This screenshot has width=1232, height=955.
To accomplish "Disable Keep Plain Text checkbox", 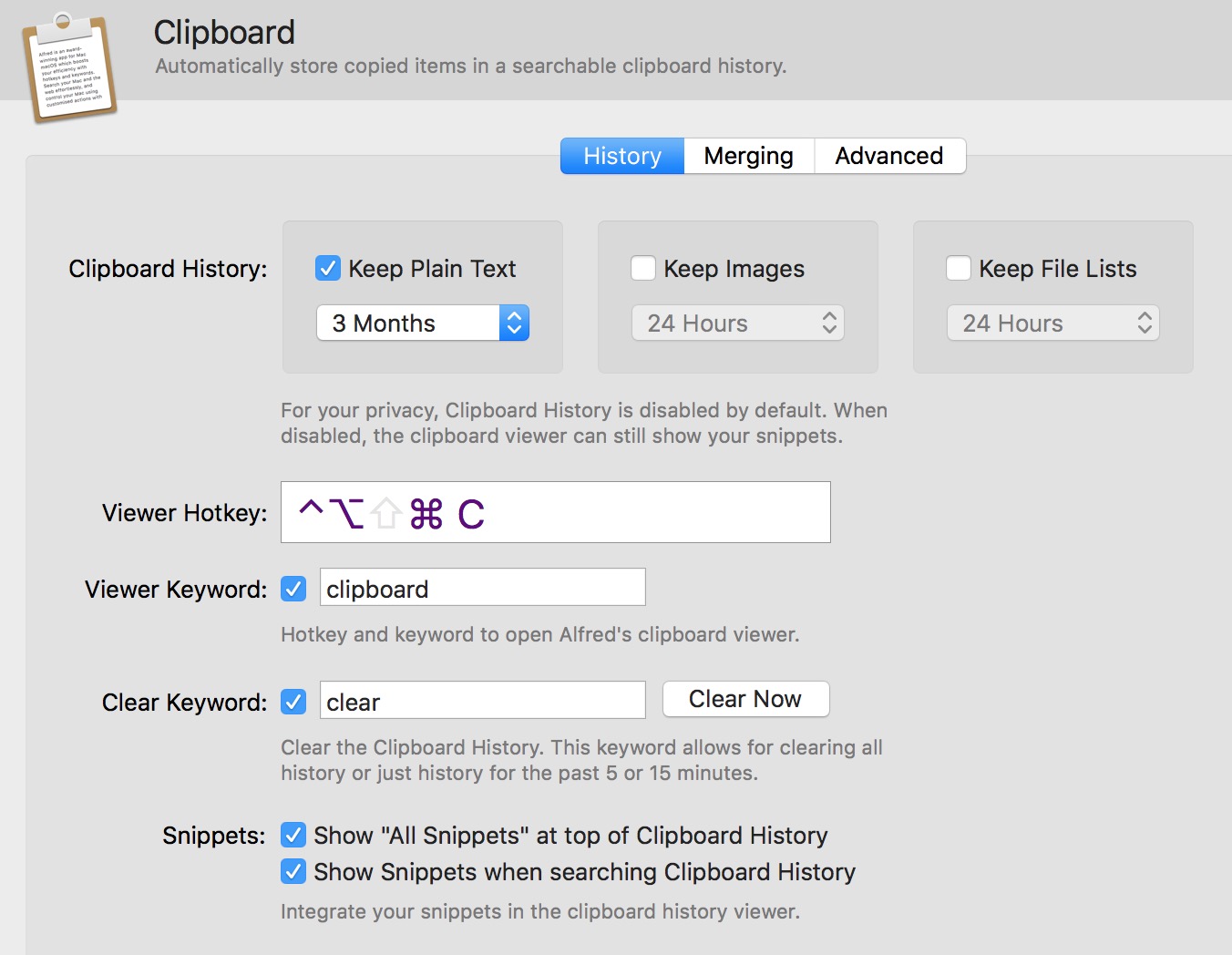I will click(x=328, y=269).
